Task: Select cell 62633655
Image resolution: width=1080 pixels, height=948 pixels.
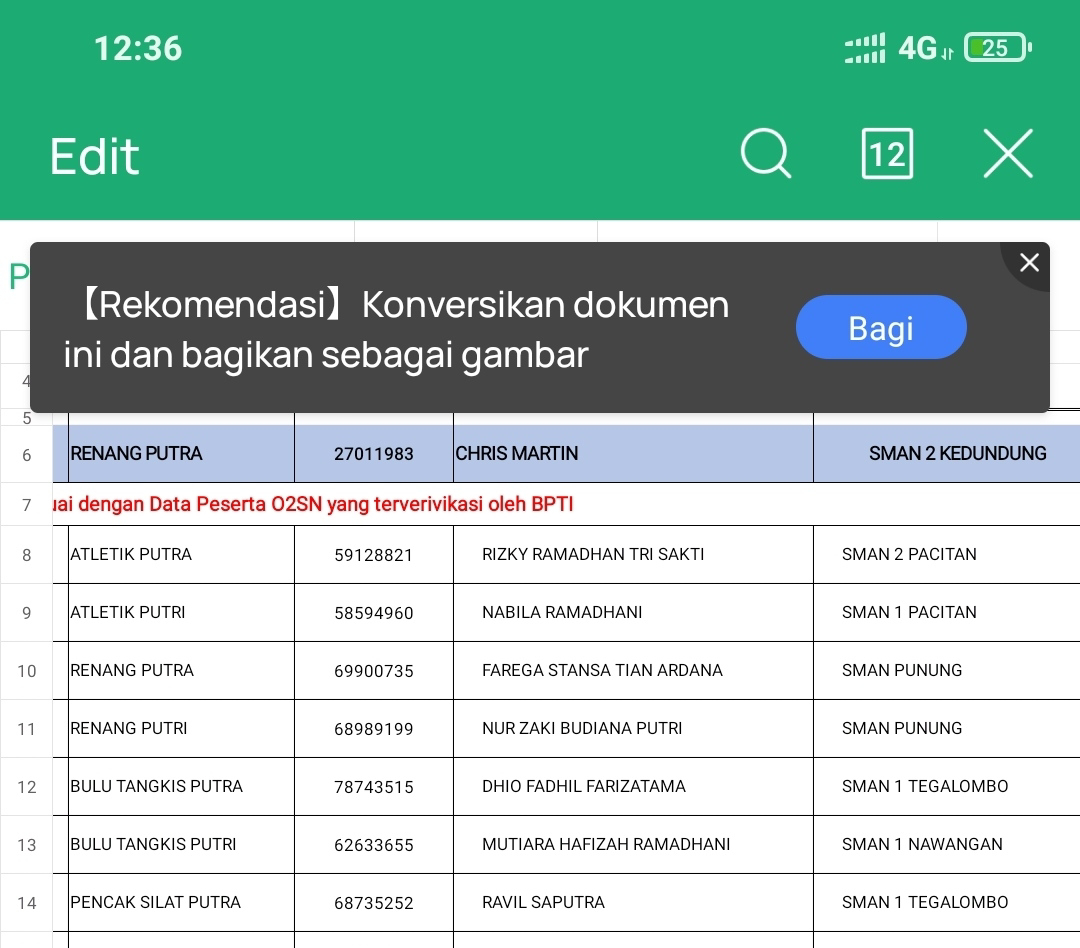Action: (x=374, y=844)
